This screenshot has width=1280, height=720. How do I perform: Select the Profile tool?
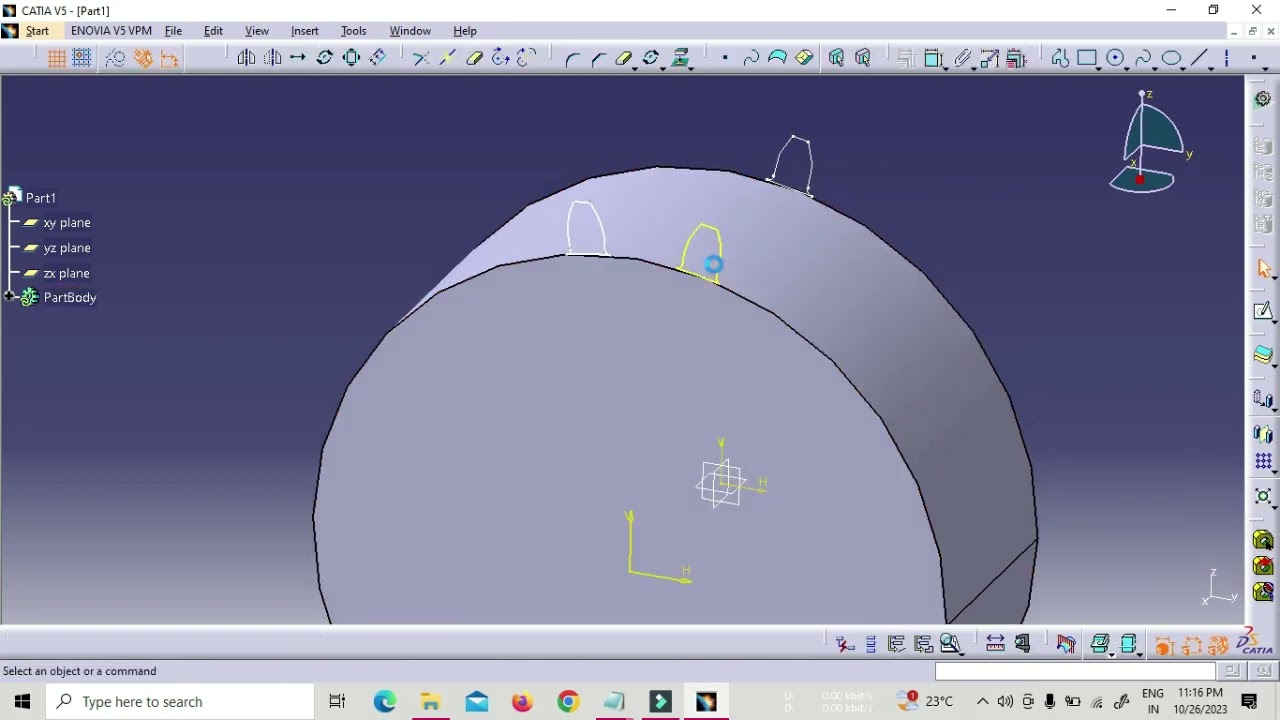tap(1060, 58)
